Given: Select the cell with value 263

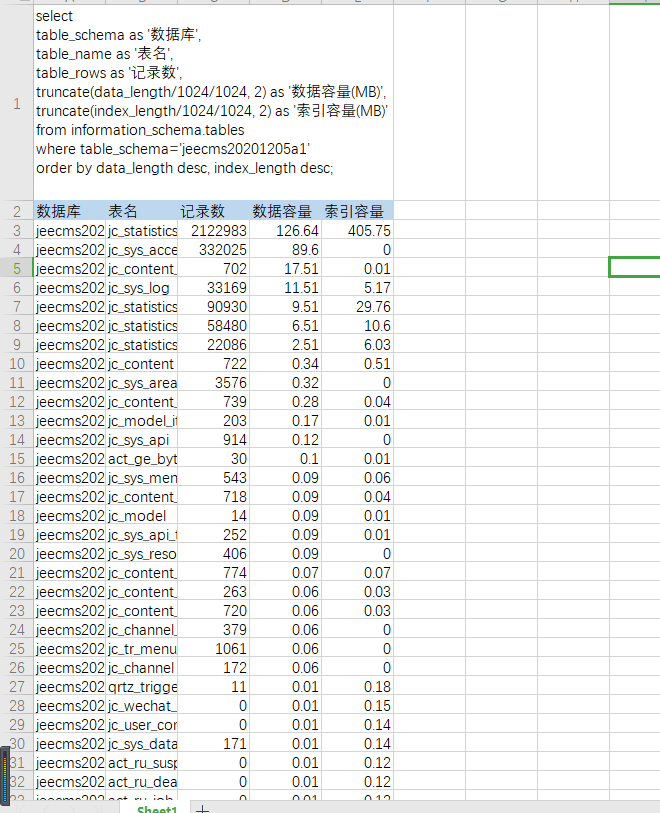Looking at the screenshot, I should coord(214,591).
